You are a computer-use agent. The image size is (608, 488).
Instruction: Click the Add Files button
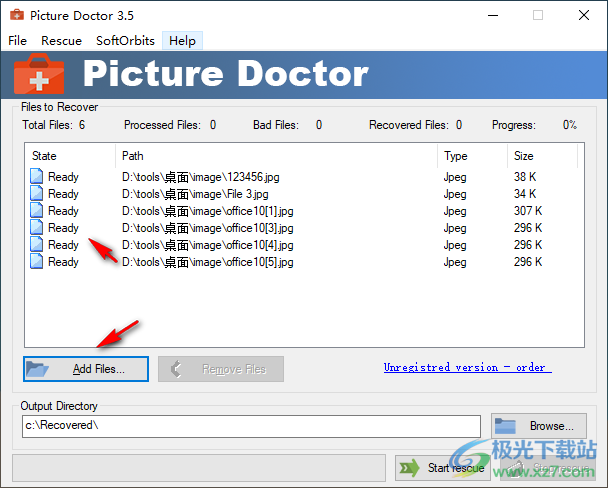tap(86, 369)
